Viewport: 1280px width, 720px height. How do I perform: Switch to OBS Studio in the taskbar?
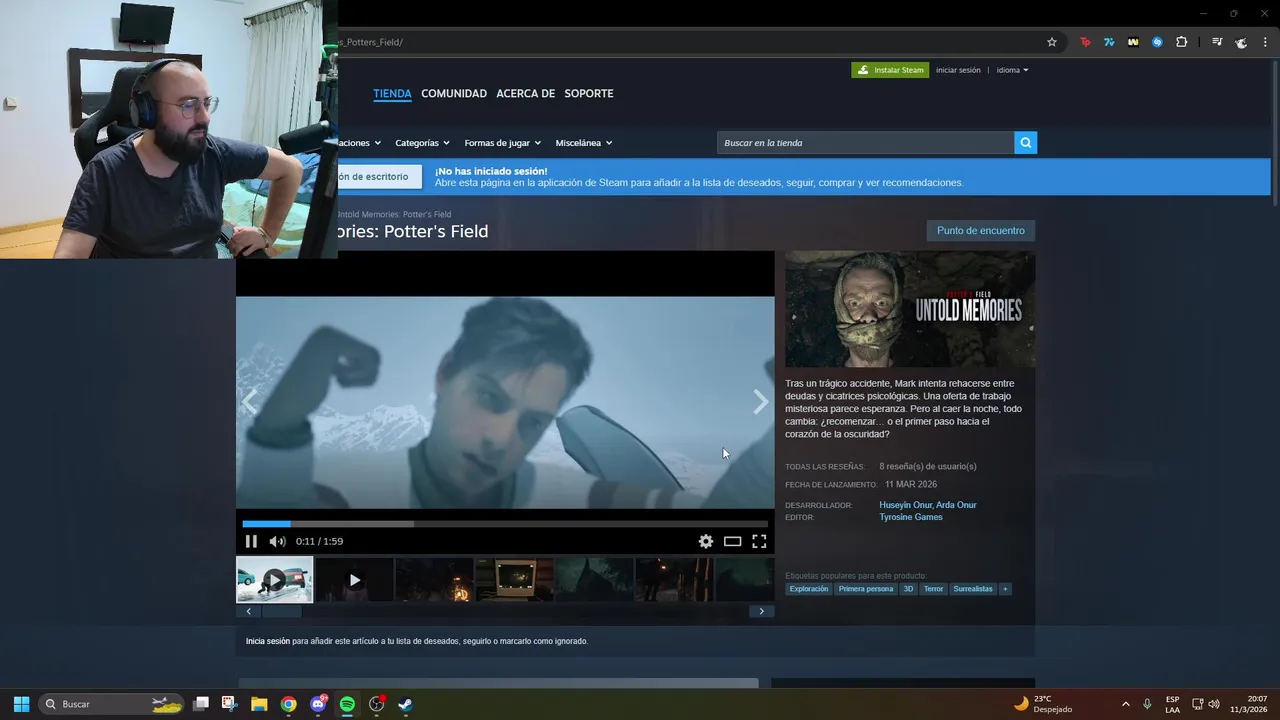pos(376,704)
